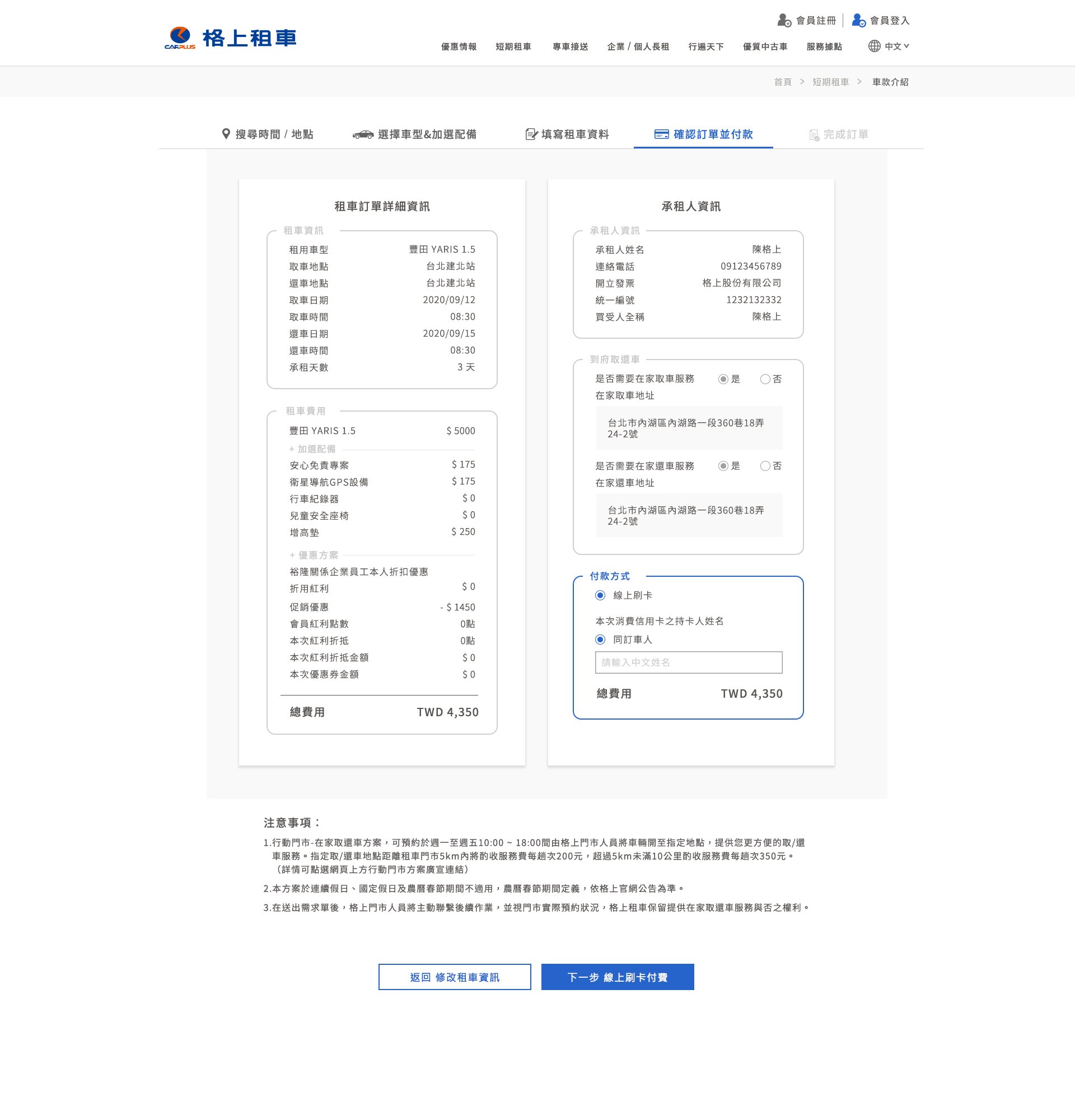Open the 優質中古車 menu

pos(765,47)
